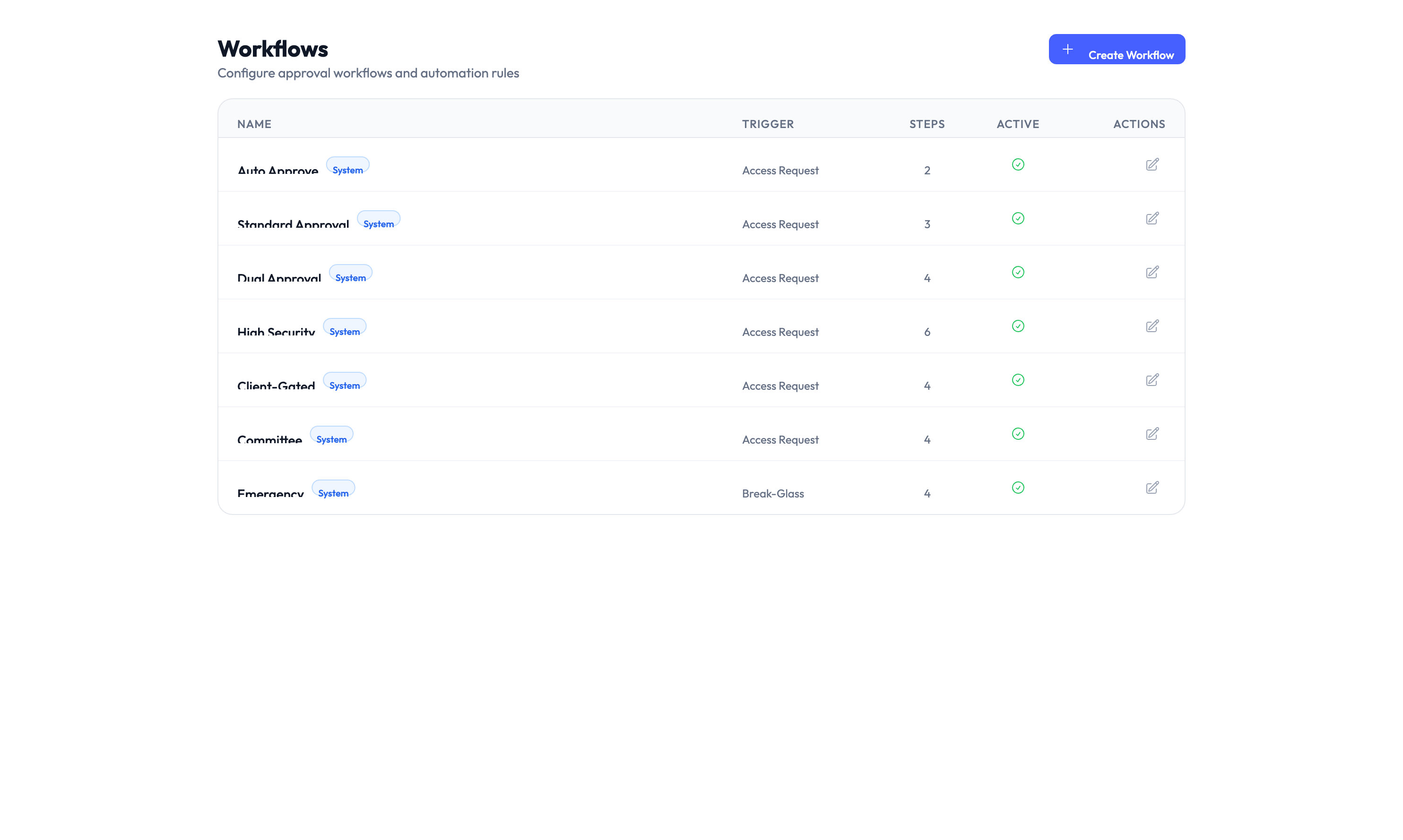Edit the Committee workflow

coord(1153,434)
